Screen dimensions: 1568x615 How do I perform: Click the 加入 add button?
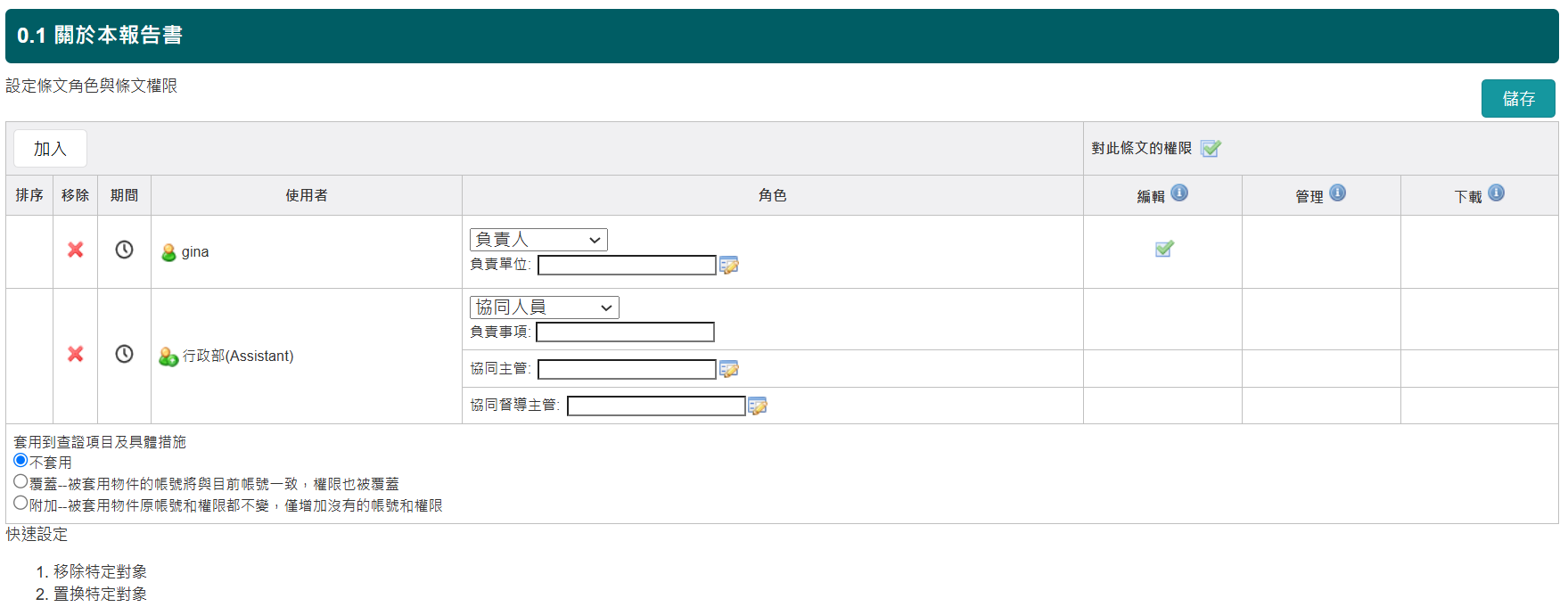[x=50, y=149]
